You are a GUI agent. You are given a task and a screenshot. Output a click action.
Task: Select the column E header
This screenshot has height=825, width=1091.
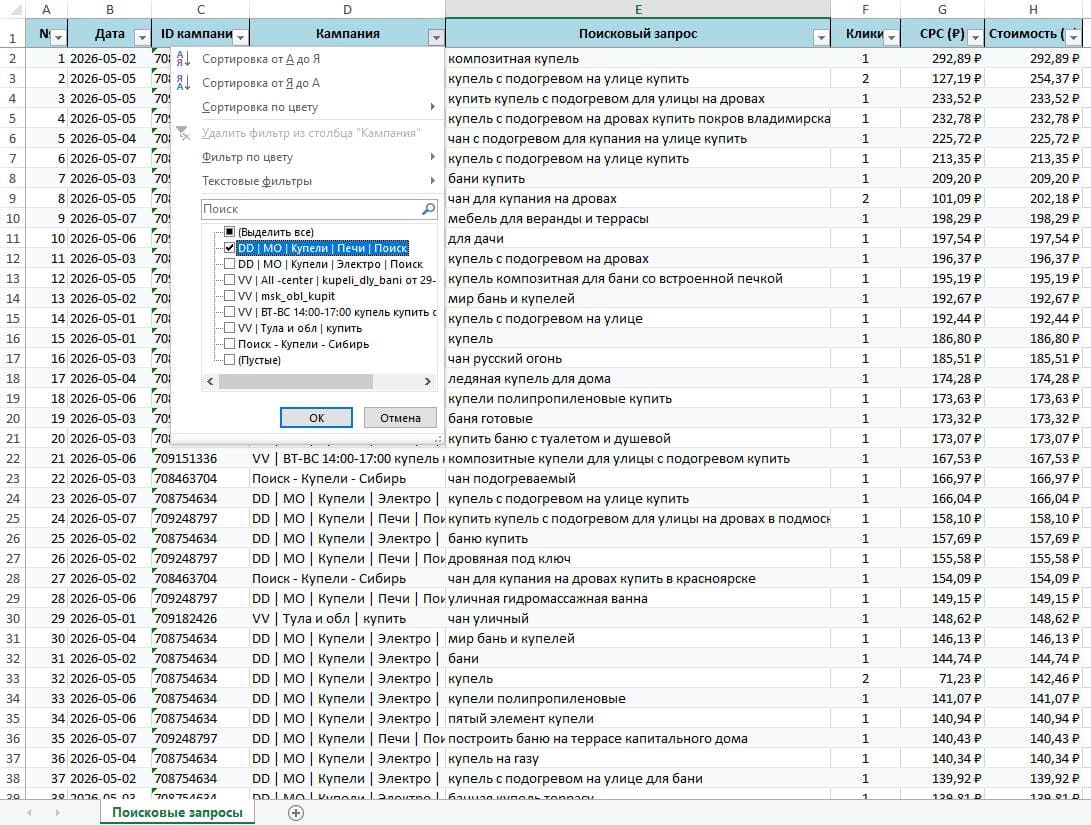point(638,9)
